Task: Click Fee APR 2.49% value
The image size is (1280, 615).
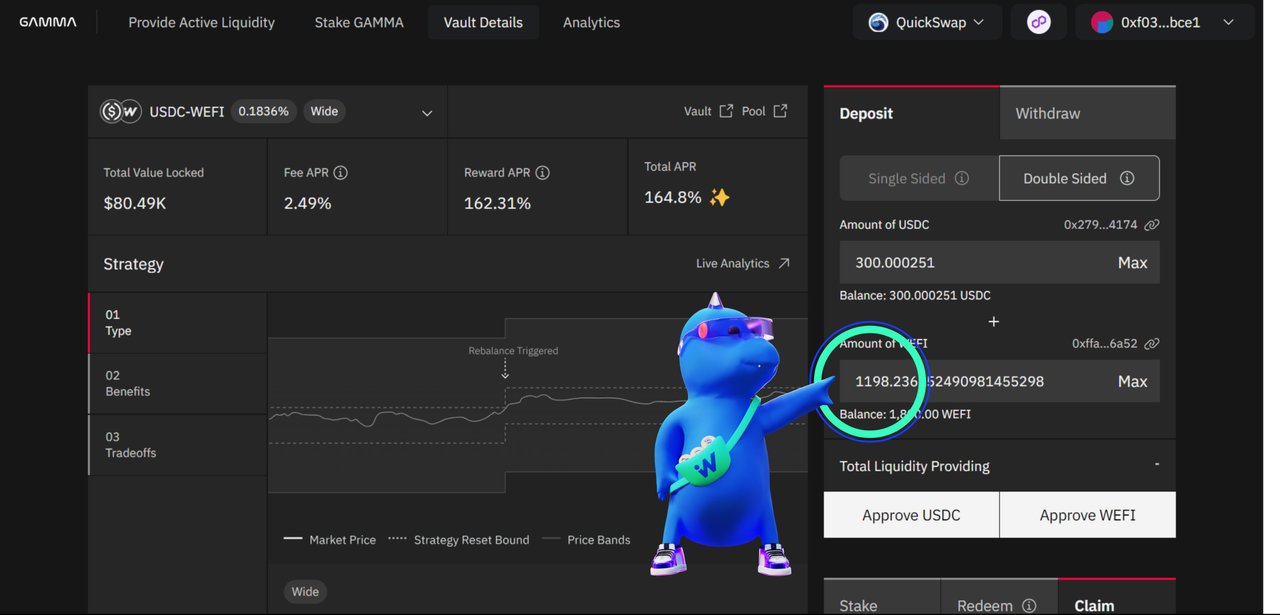Action: pyautogui.click(x=307, y=203)
